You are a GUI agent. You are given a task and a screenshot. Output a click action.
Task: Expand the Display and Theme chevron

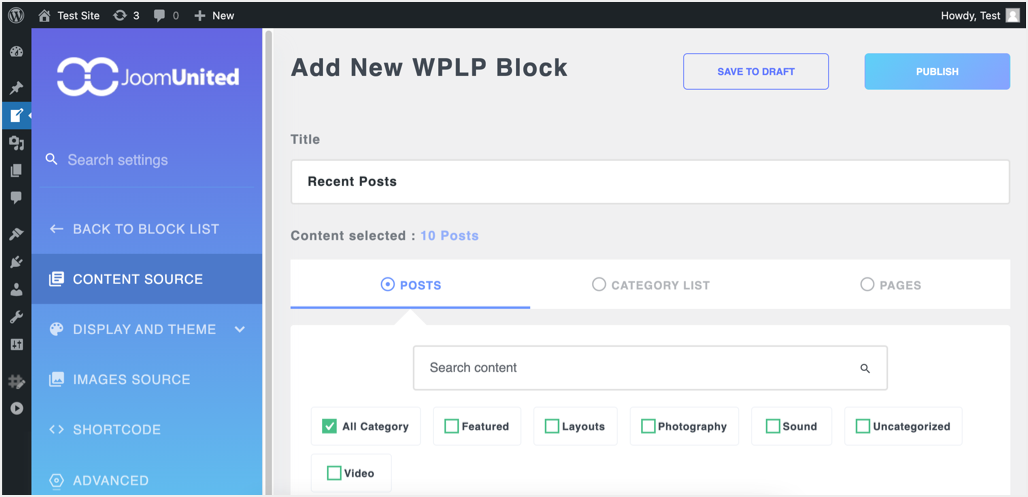tap(240, 329)
